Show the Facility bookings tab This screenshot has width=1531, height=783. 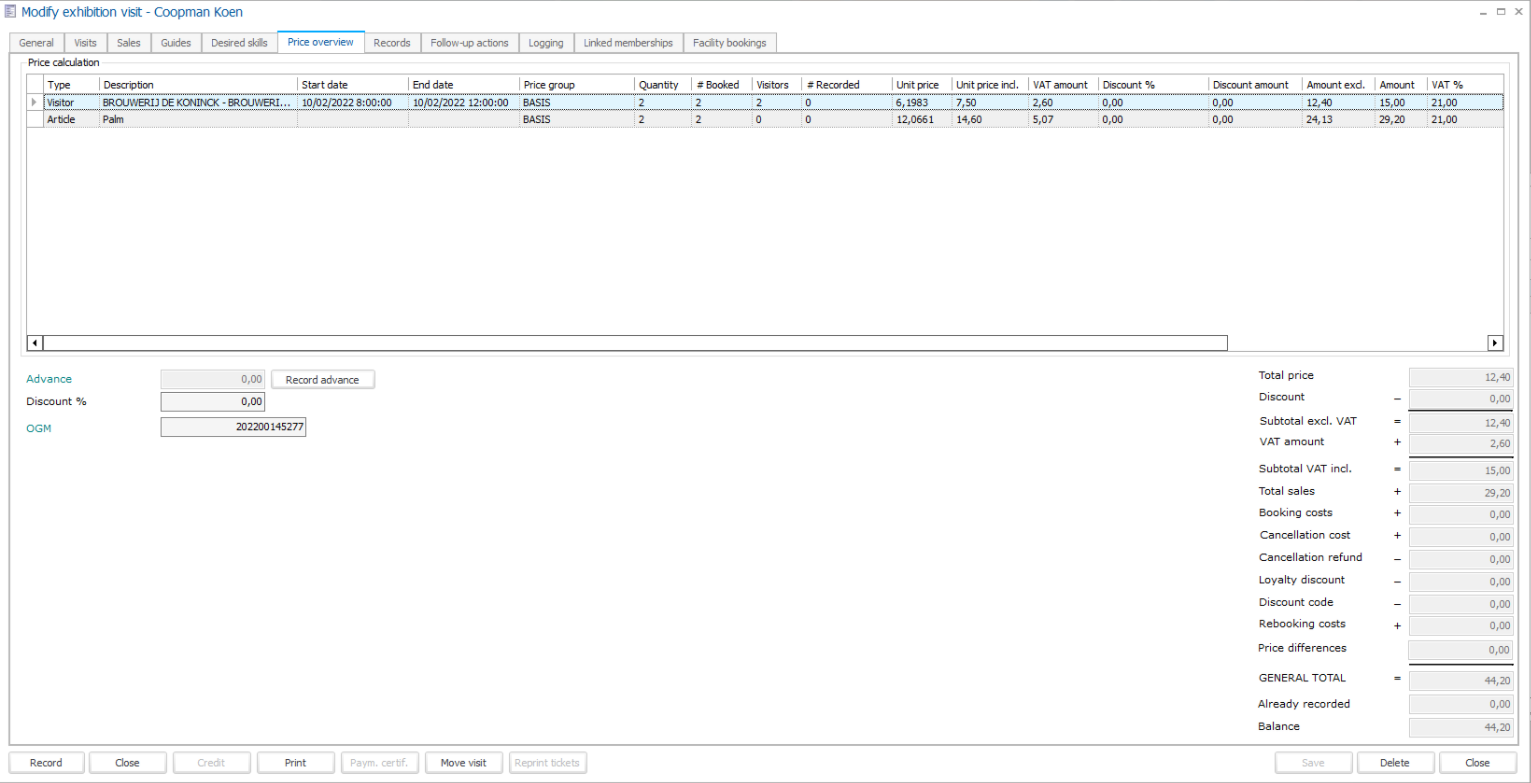click(729, 43)
